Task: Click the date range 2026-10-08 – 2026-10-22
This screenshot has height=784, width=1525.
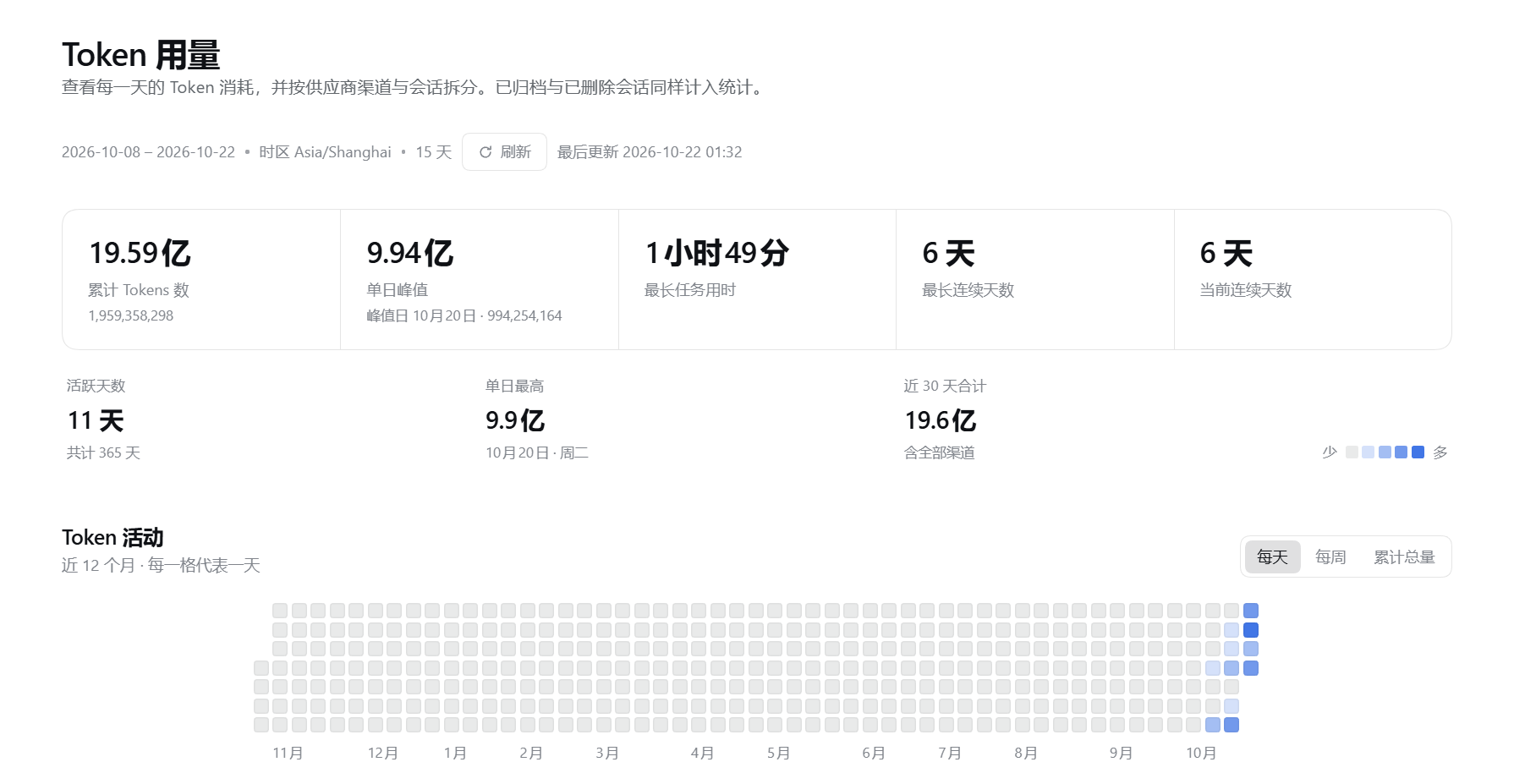Action: (x=148, y=152)
